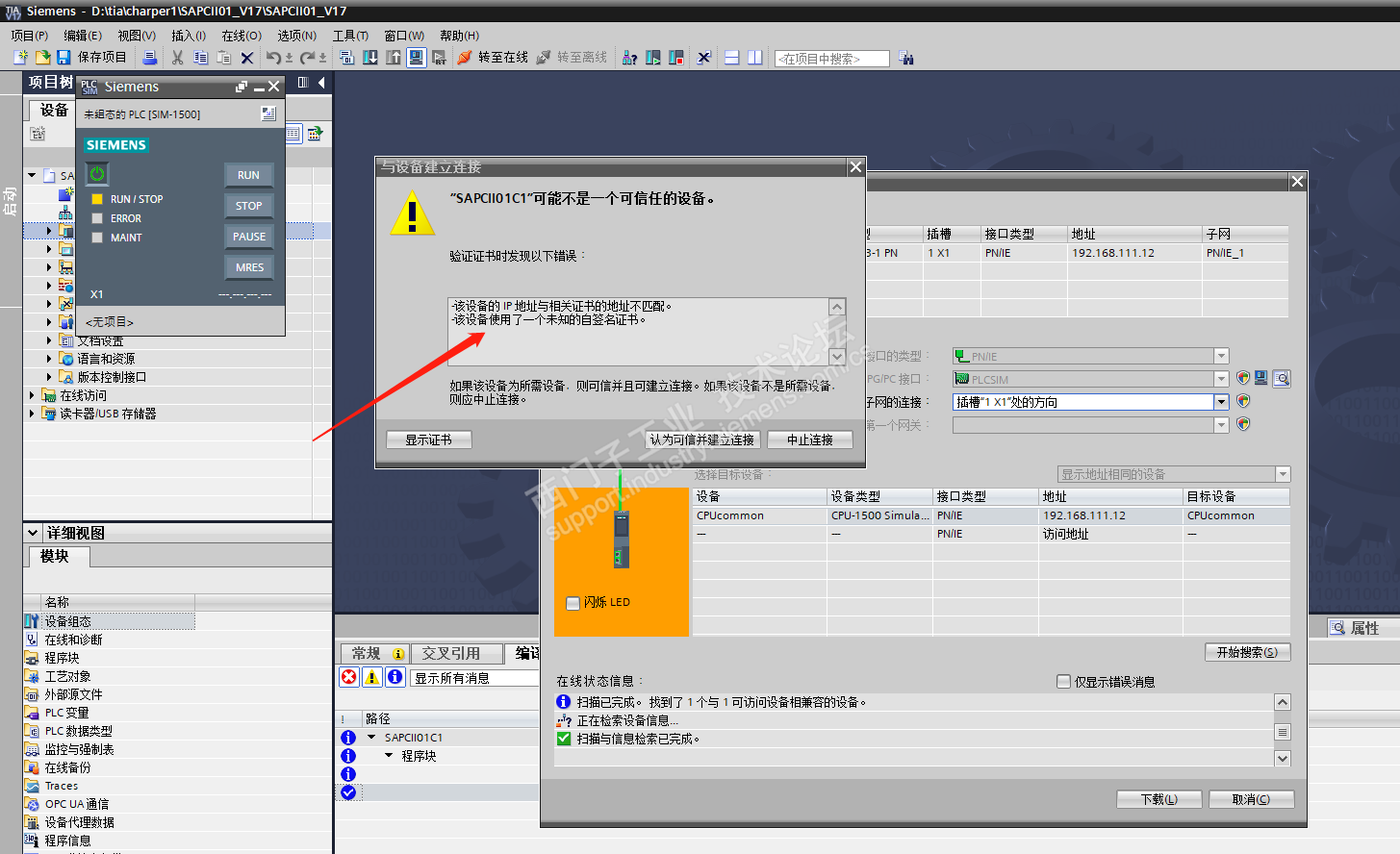Click 显示证书 button
1400x854 pixels.
pos(428,440)
